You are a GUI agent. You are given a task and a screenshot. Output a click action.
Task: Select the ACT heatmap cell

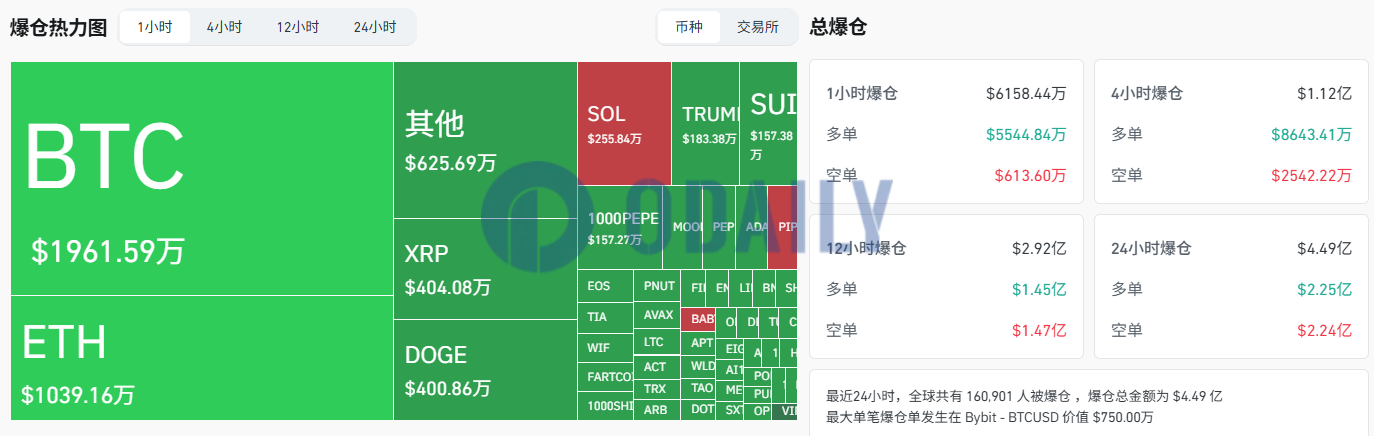pyautogui.click(x=657, y=367)
